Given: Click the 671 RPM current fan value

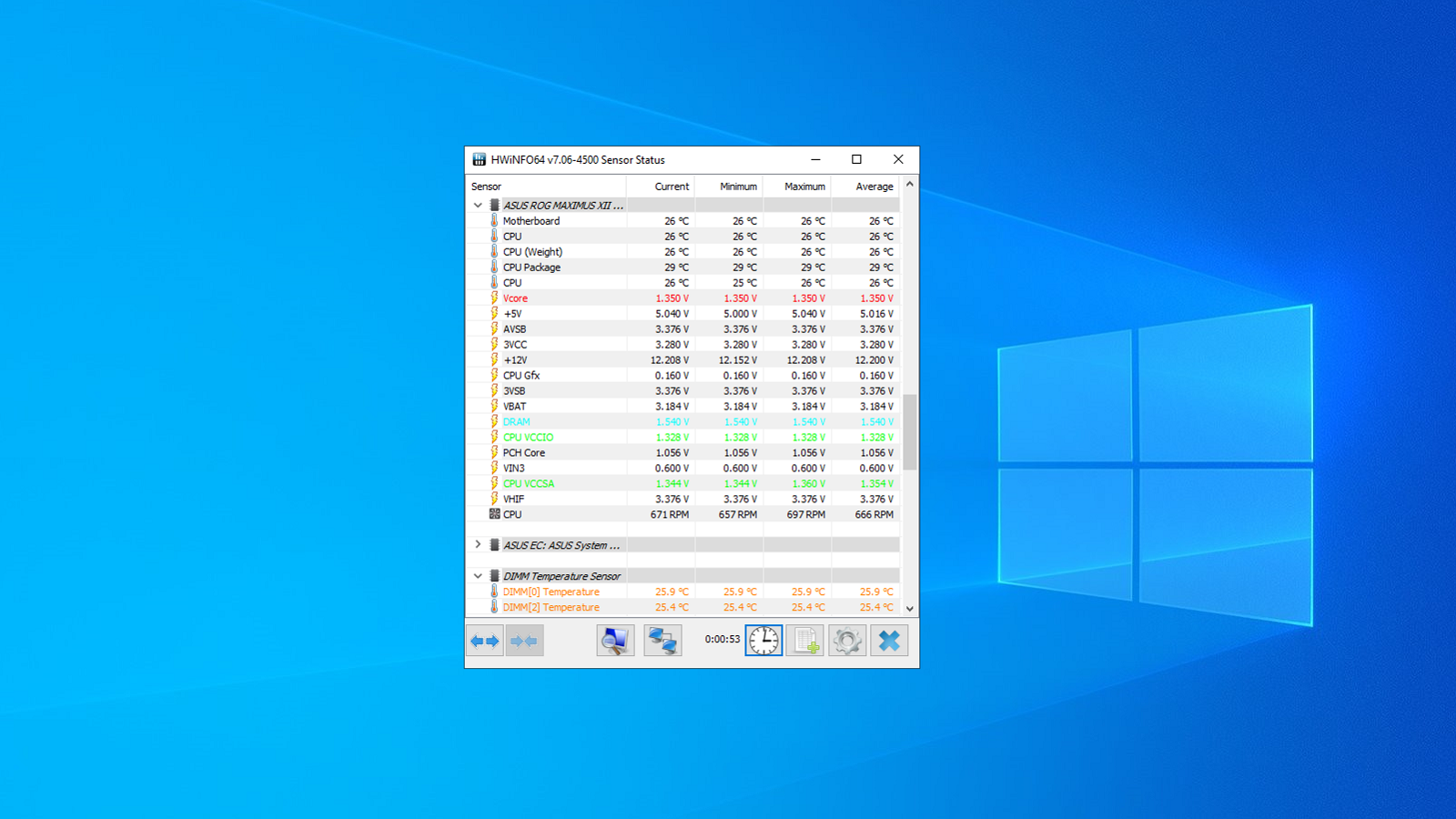Looking at the screenshot, I should click(670, 515).
